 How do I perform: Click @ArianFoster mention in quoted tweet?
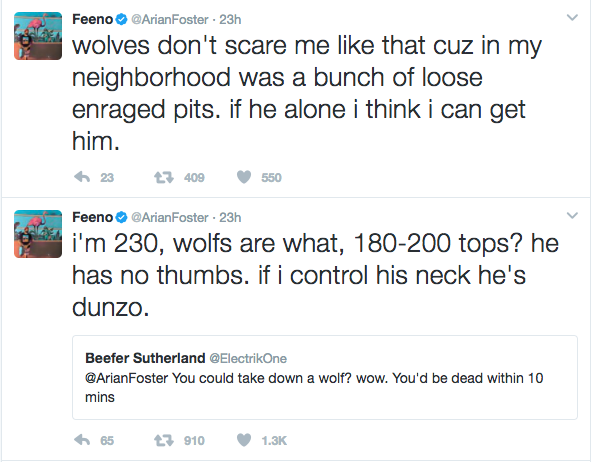(x=127, y=378)
